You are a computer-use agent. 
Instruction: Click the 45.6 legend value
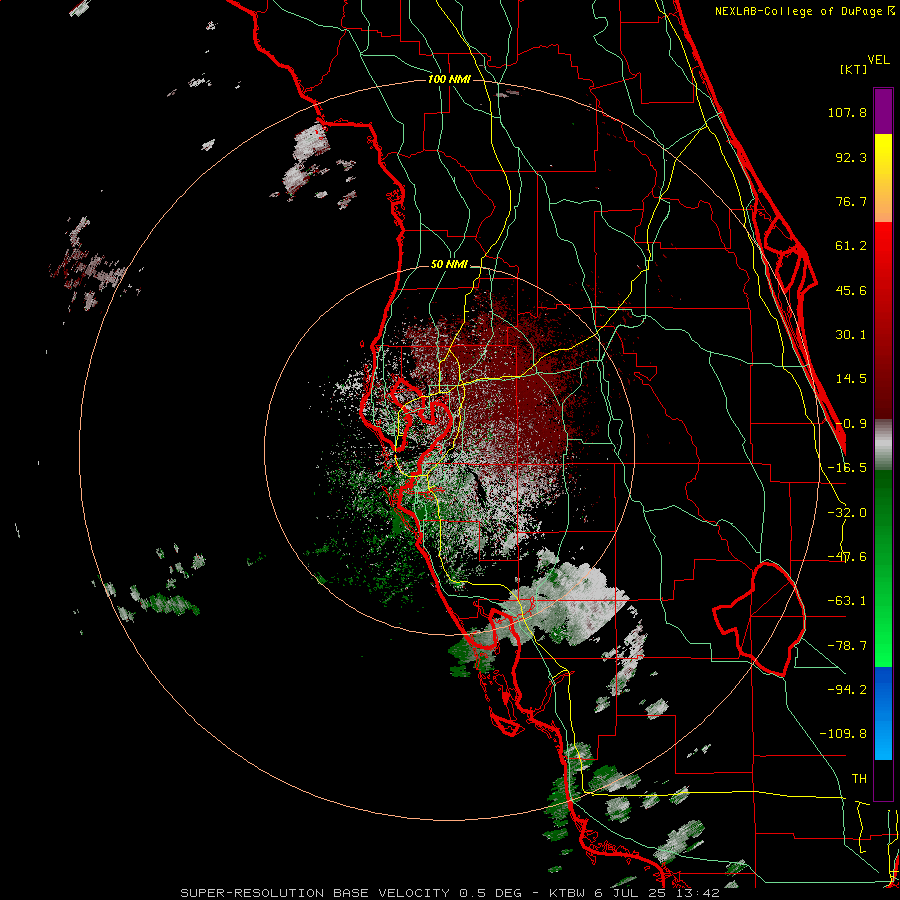(851, 290)
